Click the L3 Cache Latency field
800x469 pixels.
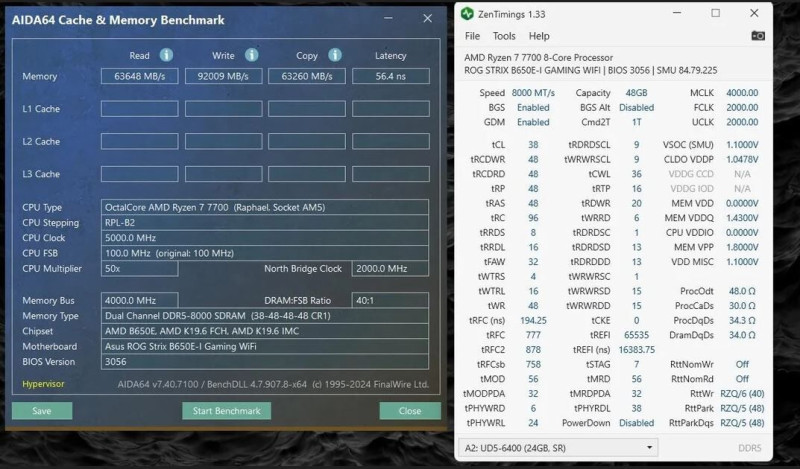point(391,174)
